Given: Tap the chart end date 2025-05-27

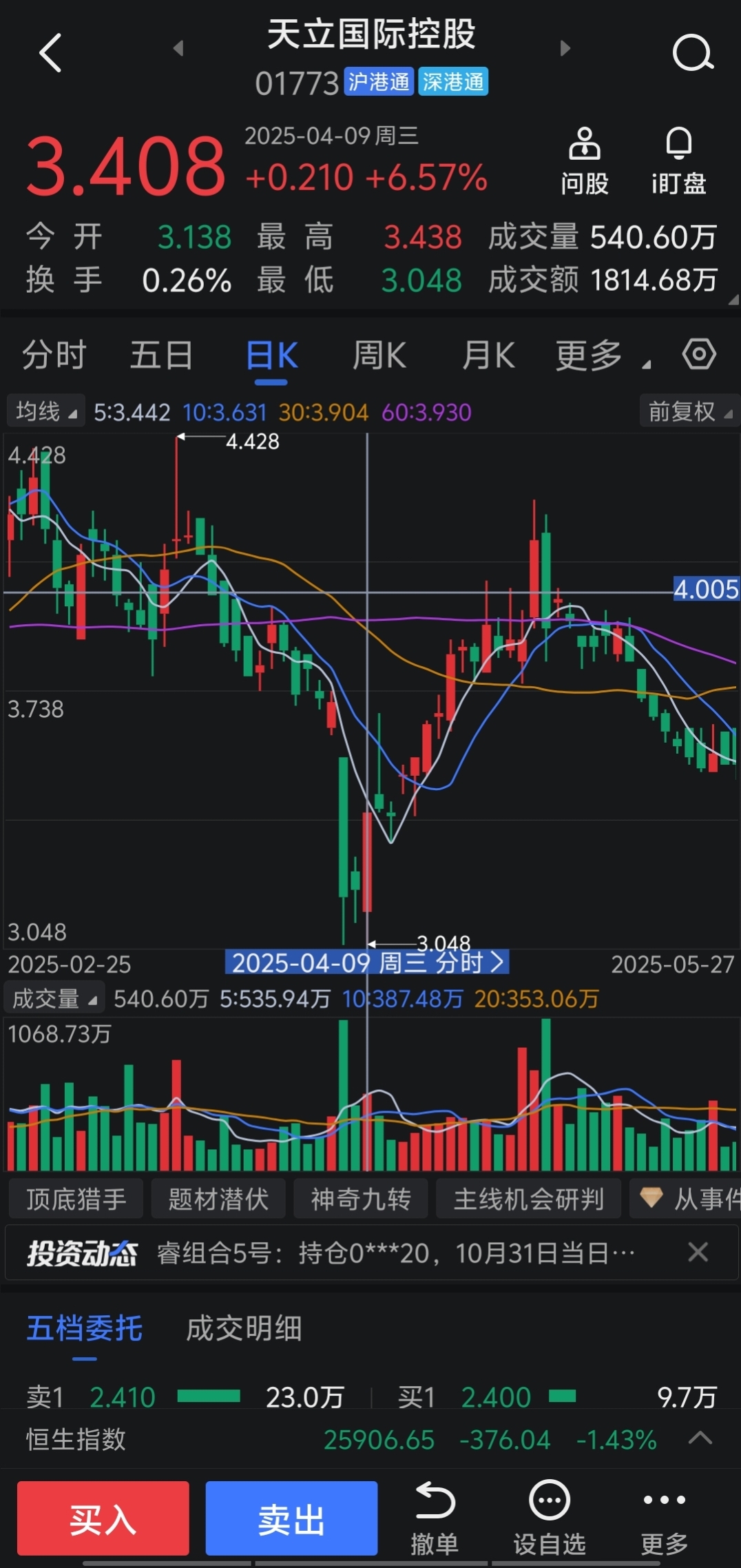Looking at the screenshot, I should coord(673,964).
